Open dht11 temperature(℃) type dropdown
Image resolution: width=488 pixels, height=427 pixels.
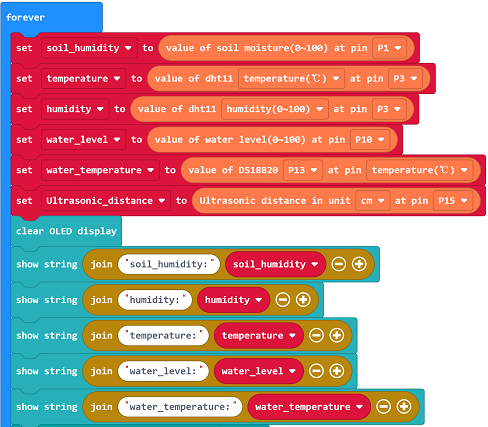tap(291, 79)
